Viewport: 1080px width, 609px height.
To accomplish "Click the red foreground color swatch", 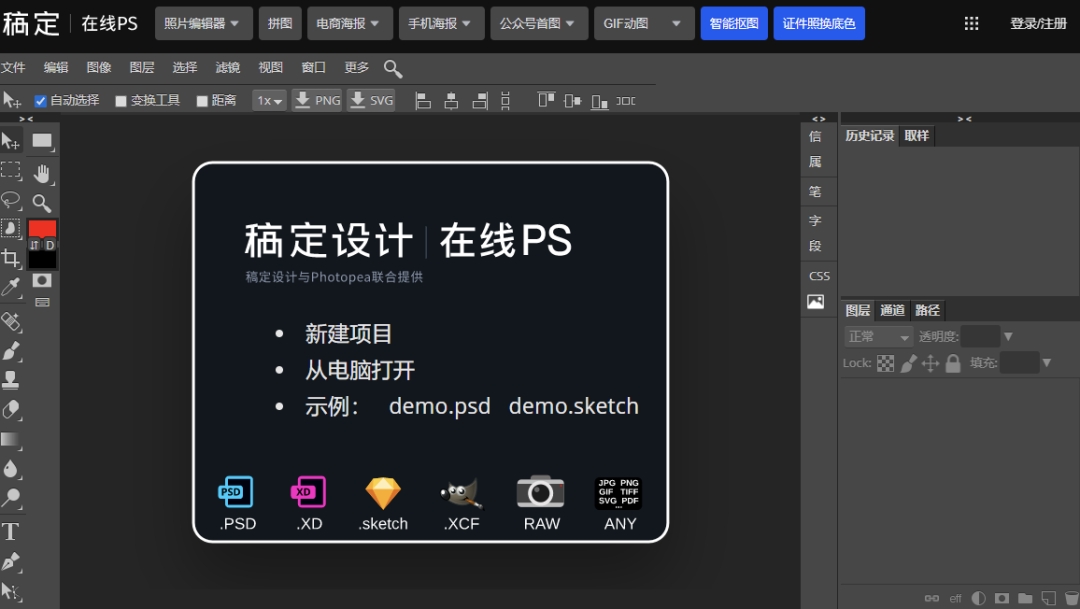I will 42,229.
